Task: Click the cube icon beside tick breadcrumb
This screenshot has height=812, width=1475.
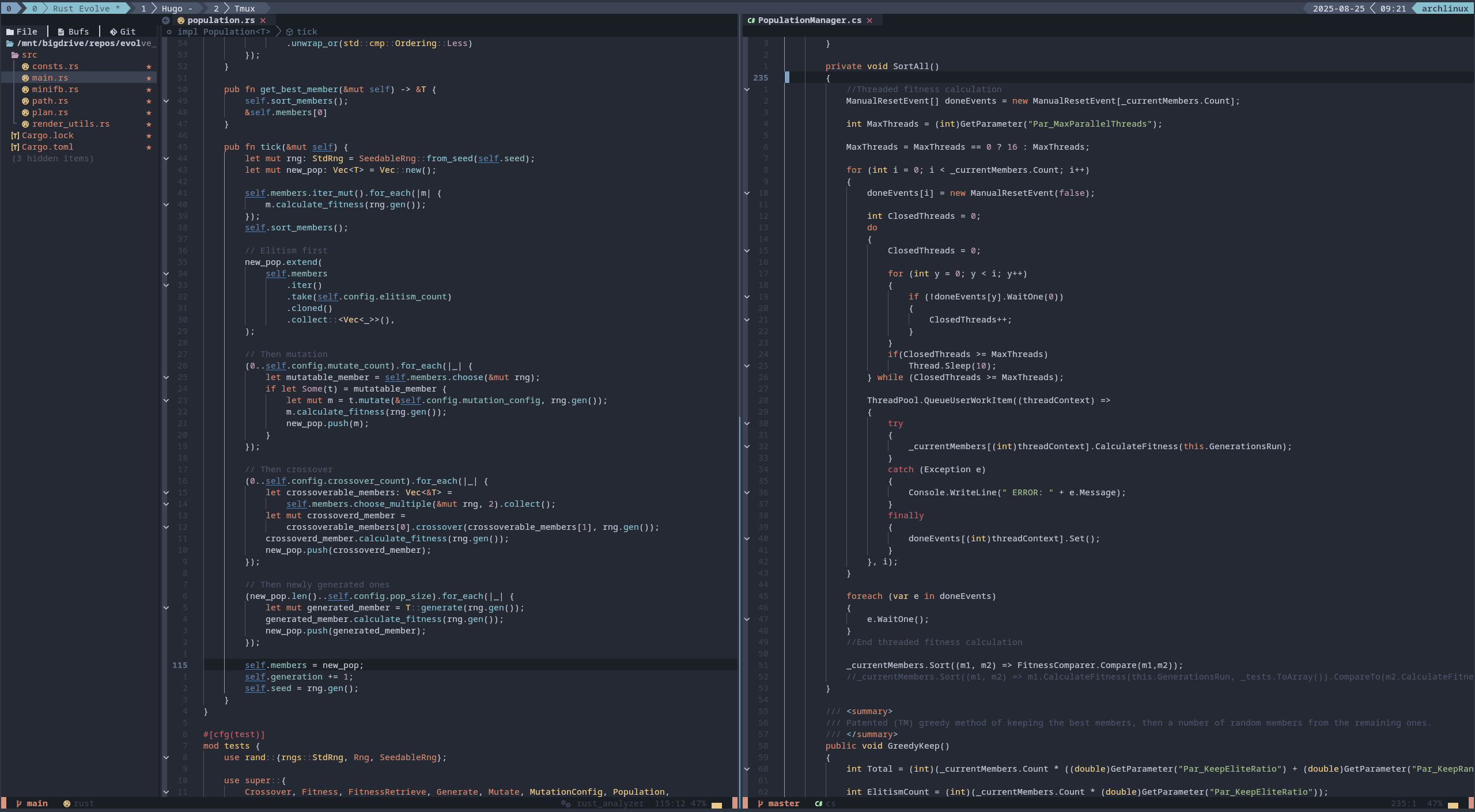Action: coord(289,32)
